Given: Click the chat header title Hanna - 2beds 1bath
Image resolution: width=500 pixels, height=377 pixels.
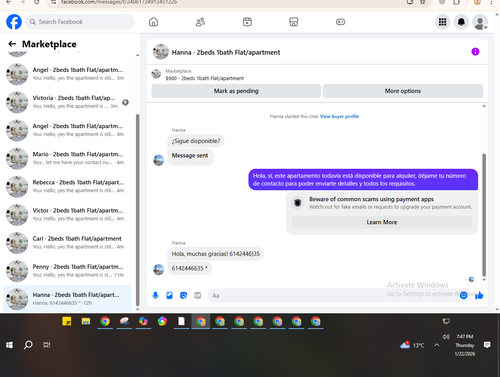Looking at the screenshot, I should pyautogui.click(x=226, y=52).
